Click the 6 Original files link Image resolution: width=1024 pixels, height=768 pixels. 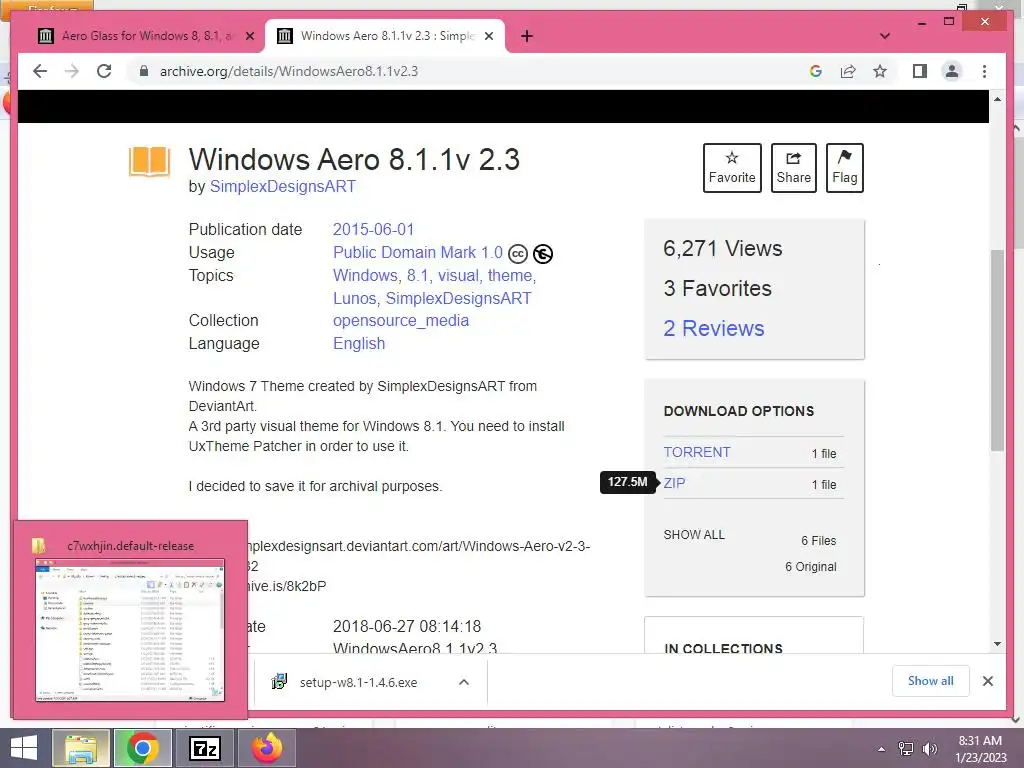(810, 567)
